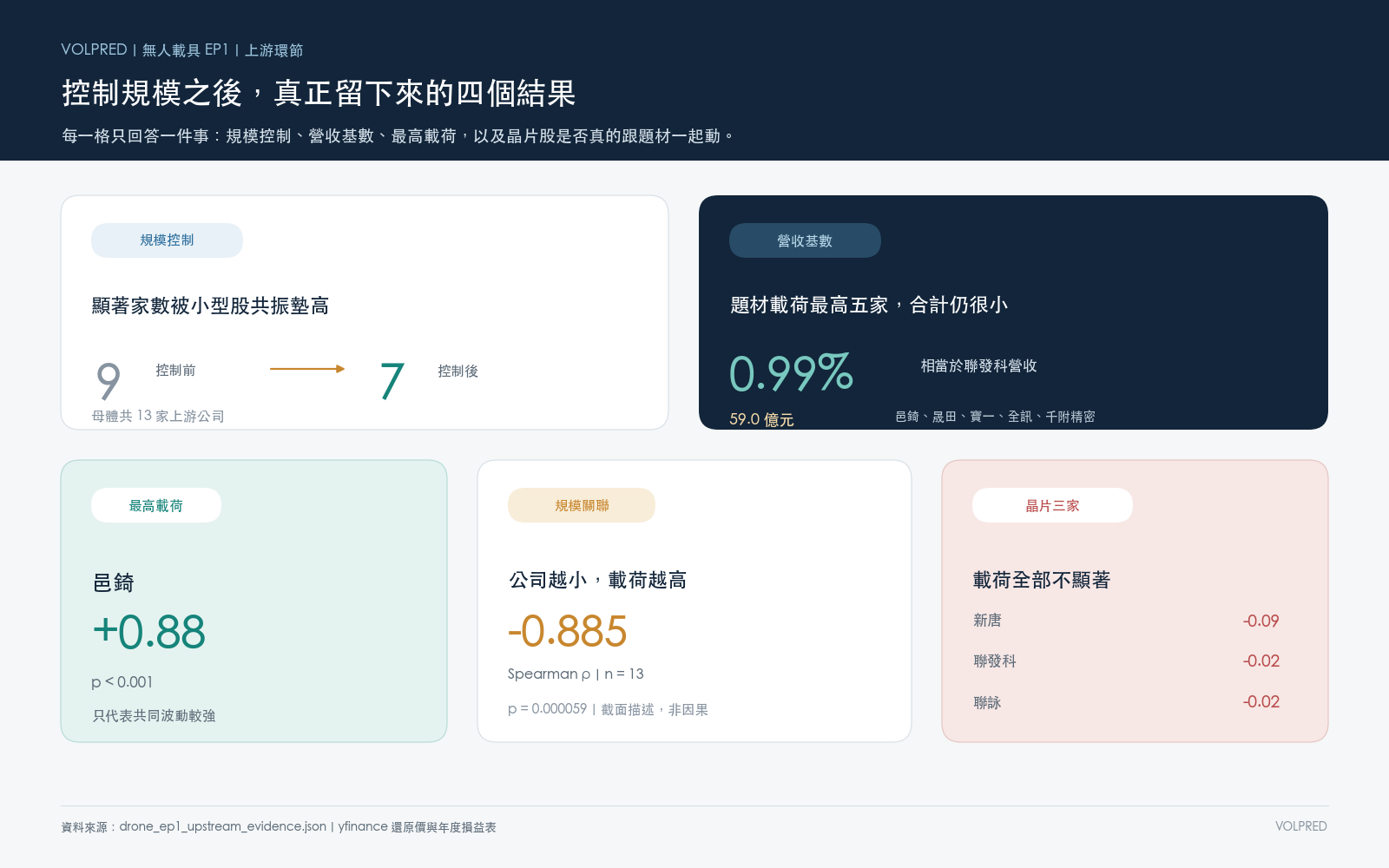Select the amount 59.0 億元
Screen dimensions: 1389x868
(761, 419)
